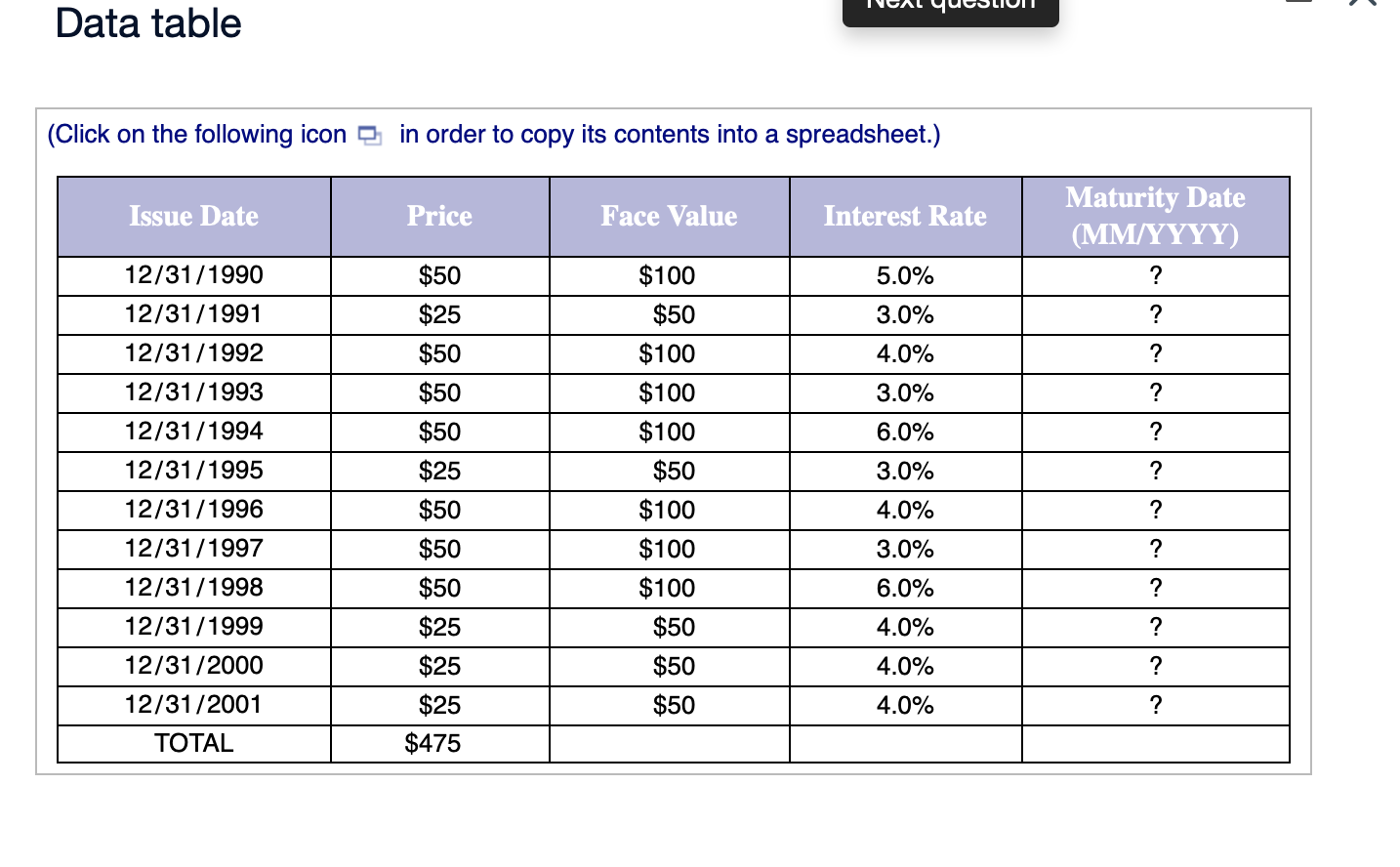
Task: Select the Issue Date column header
Action: 193,216
